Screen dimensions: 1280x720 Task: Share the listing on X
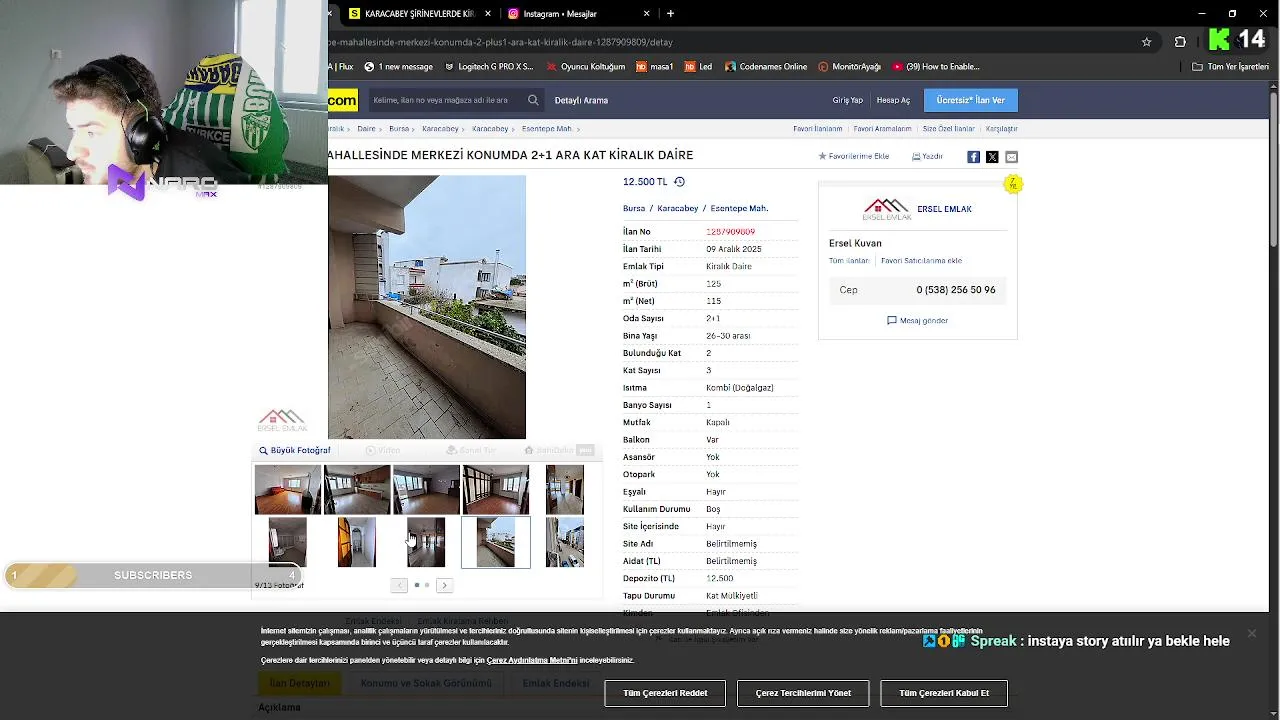[x=992, y=157]
